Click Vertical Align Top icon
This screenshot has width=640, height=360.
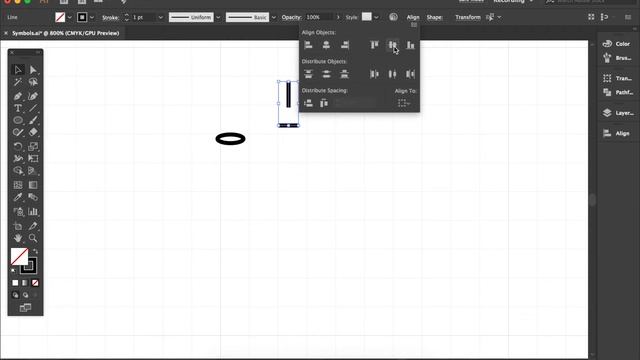[374, 45]
